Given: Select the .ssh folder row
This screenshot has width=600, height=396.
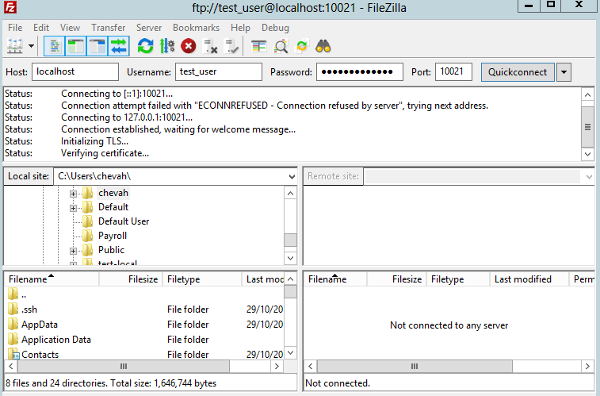Looking at the screenshot, I should point(145,310).
